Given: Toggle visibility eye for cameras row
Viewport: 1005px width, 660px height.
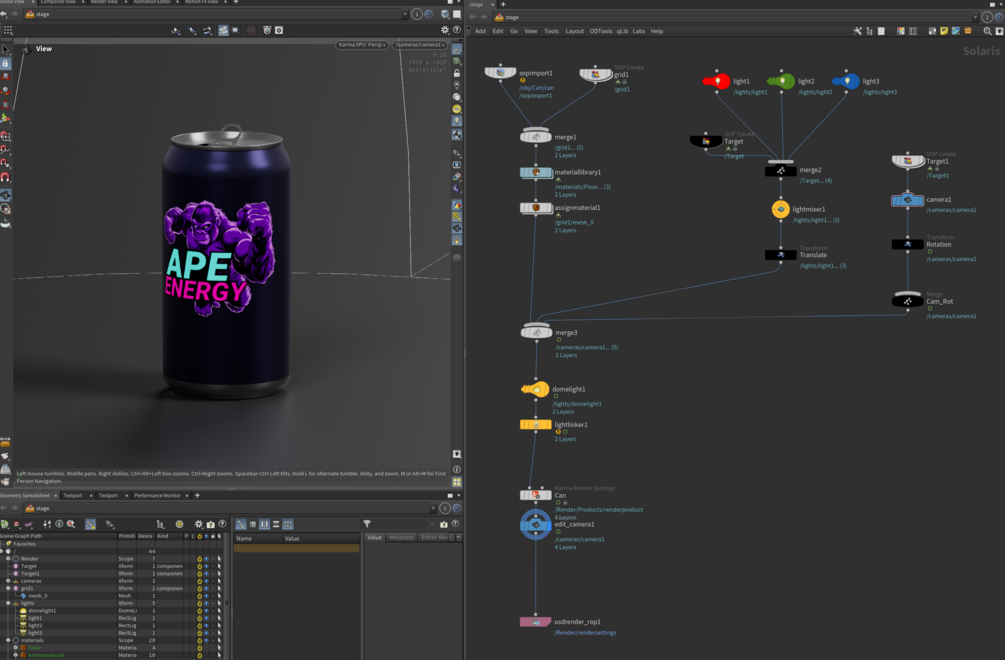Looking at the screenshot, I should (x=206, y=581).
